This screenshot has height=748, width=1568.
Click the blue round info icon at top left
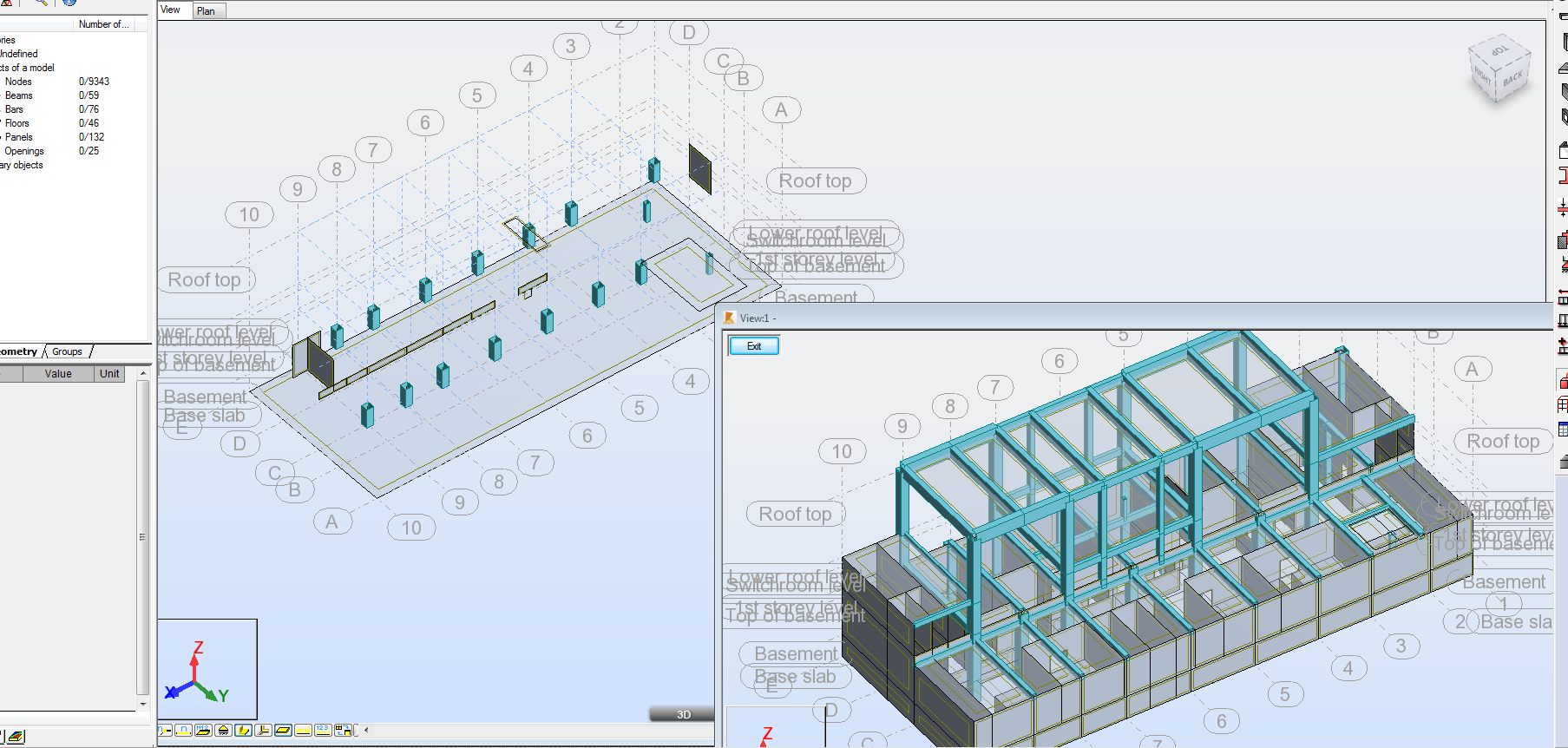[x=69, y=3]
